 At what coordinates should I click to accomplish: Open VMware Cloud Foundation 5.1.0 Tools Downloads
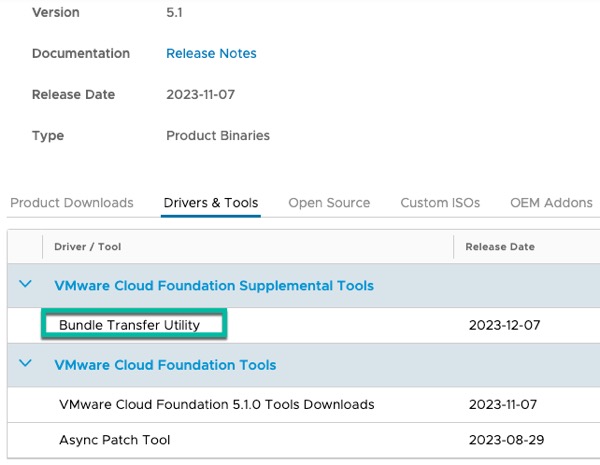(217, 405)
